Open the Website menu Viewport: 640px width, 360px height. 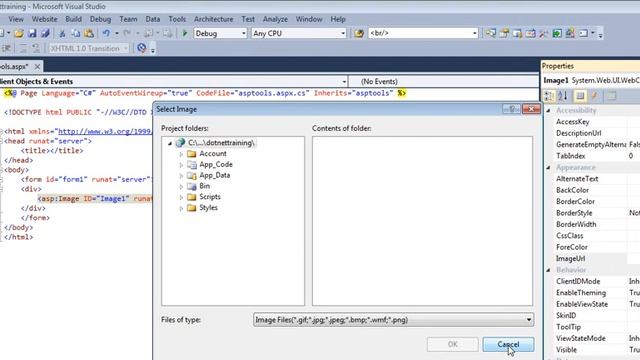coord(44,19)
